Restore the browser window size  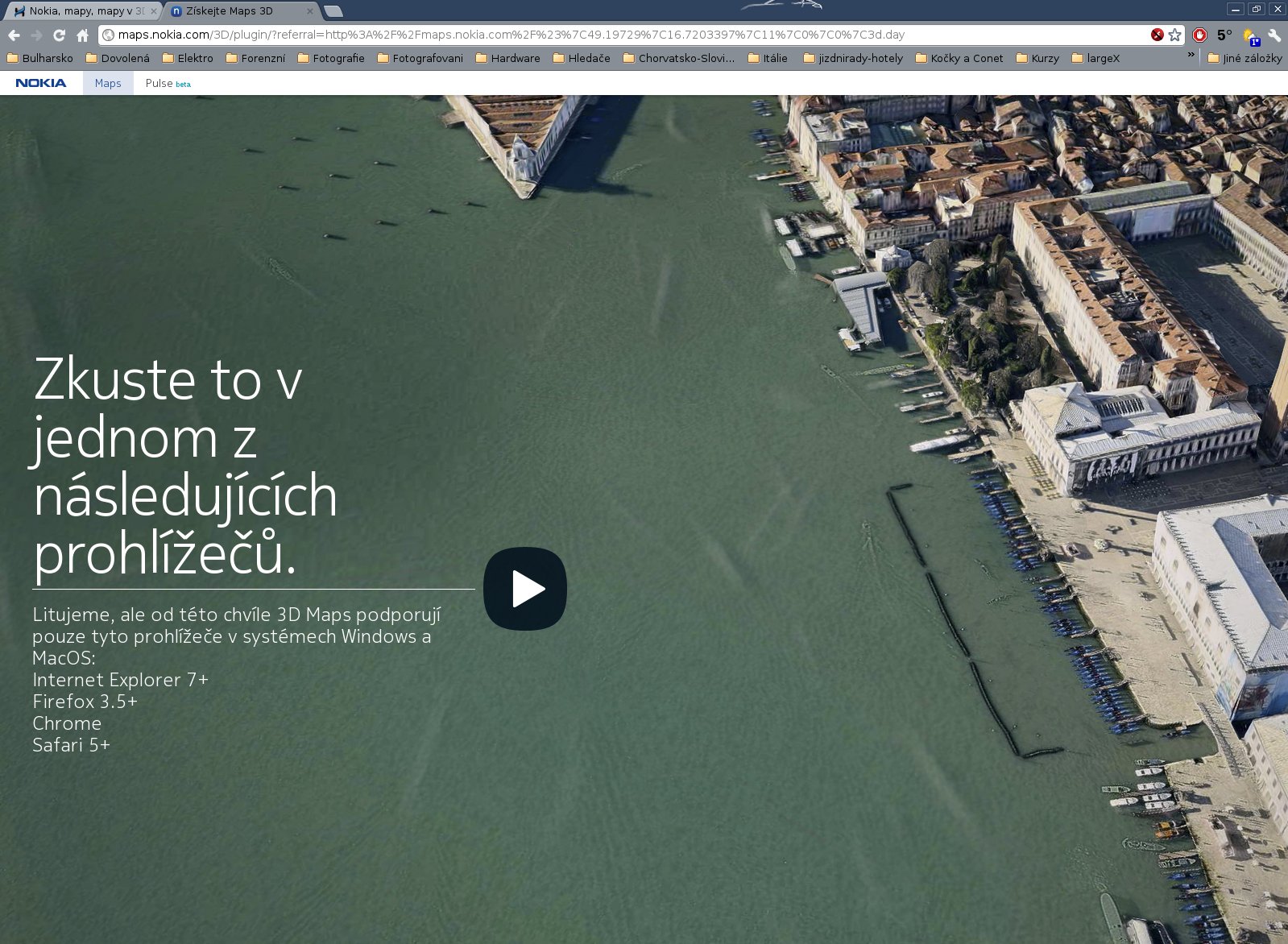click(1257, 9)
